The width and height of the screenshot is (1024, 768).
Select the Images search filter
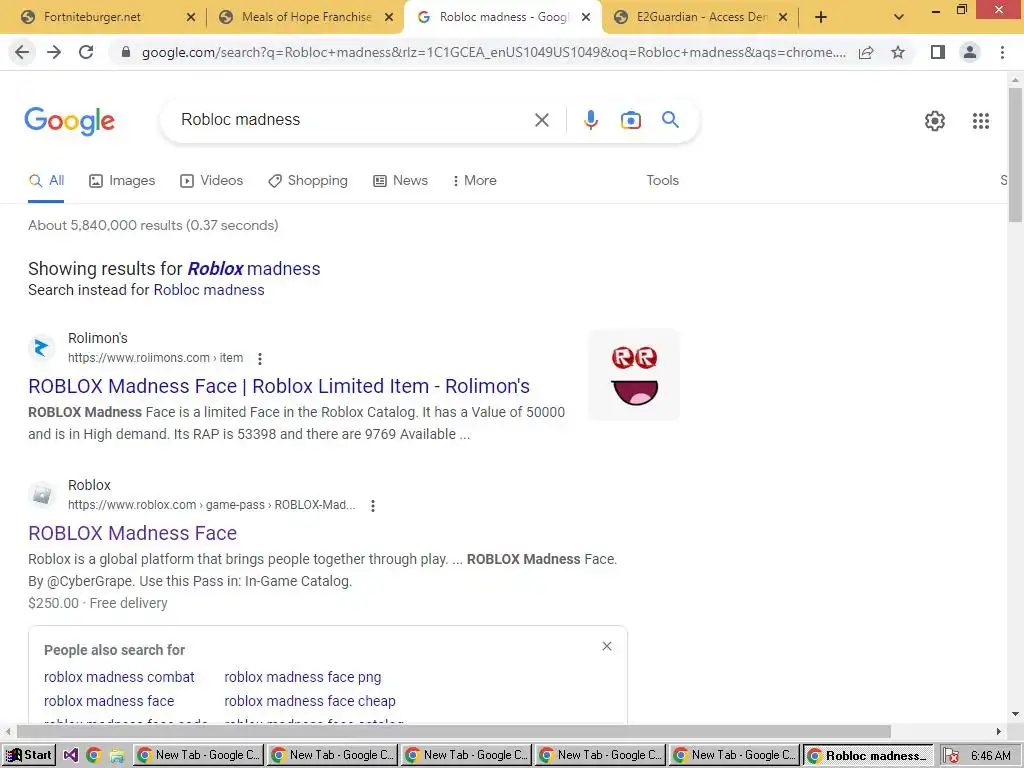122,181
